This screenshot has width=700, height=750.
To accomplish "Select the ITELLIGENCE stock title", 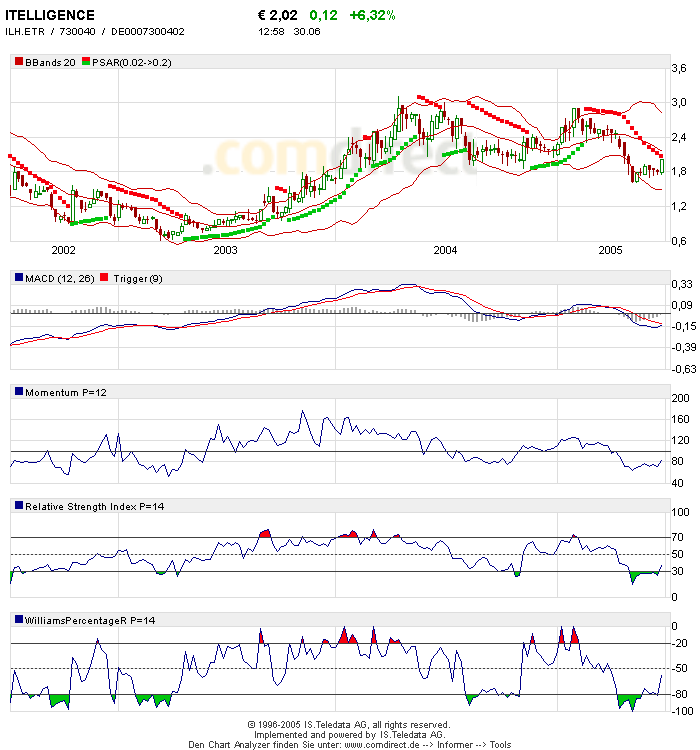I will (x=50, y=15).
